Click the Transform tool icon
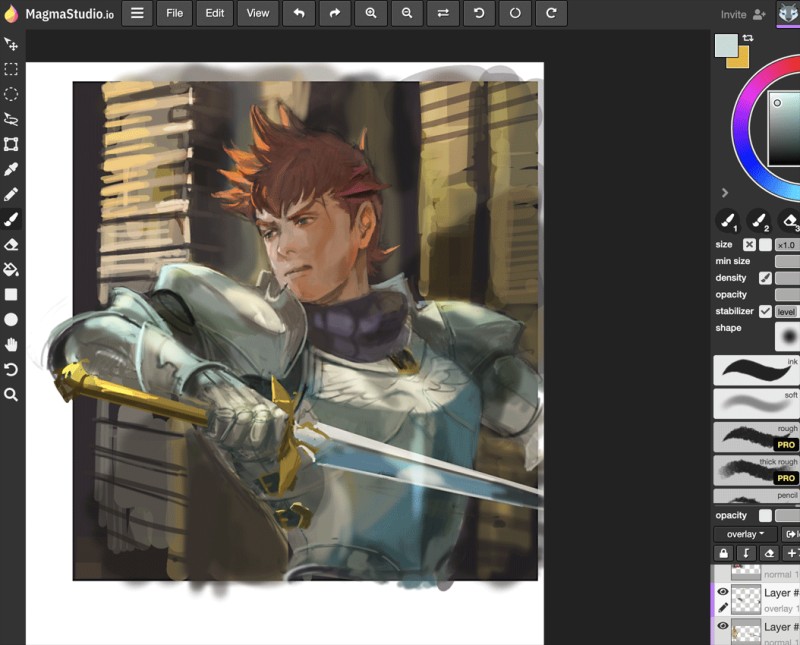The image size is (800, 645). pos(11,144)
